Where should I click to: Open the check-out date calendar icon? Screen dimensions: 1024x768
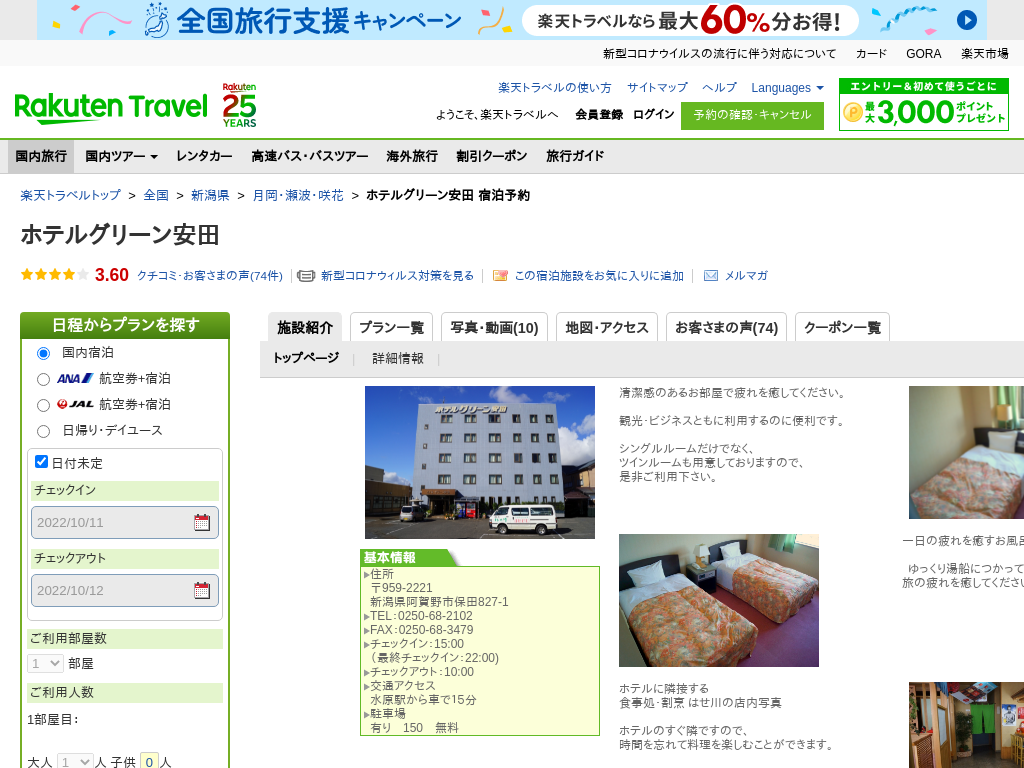[202, 590]
